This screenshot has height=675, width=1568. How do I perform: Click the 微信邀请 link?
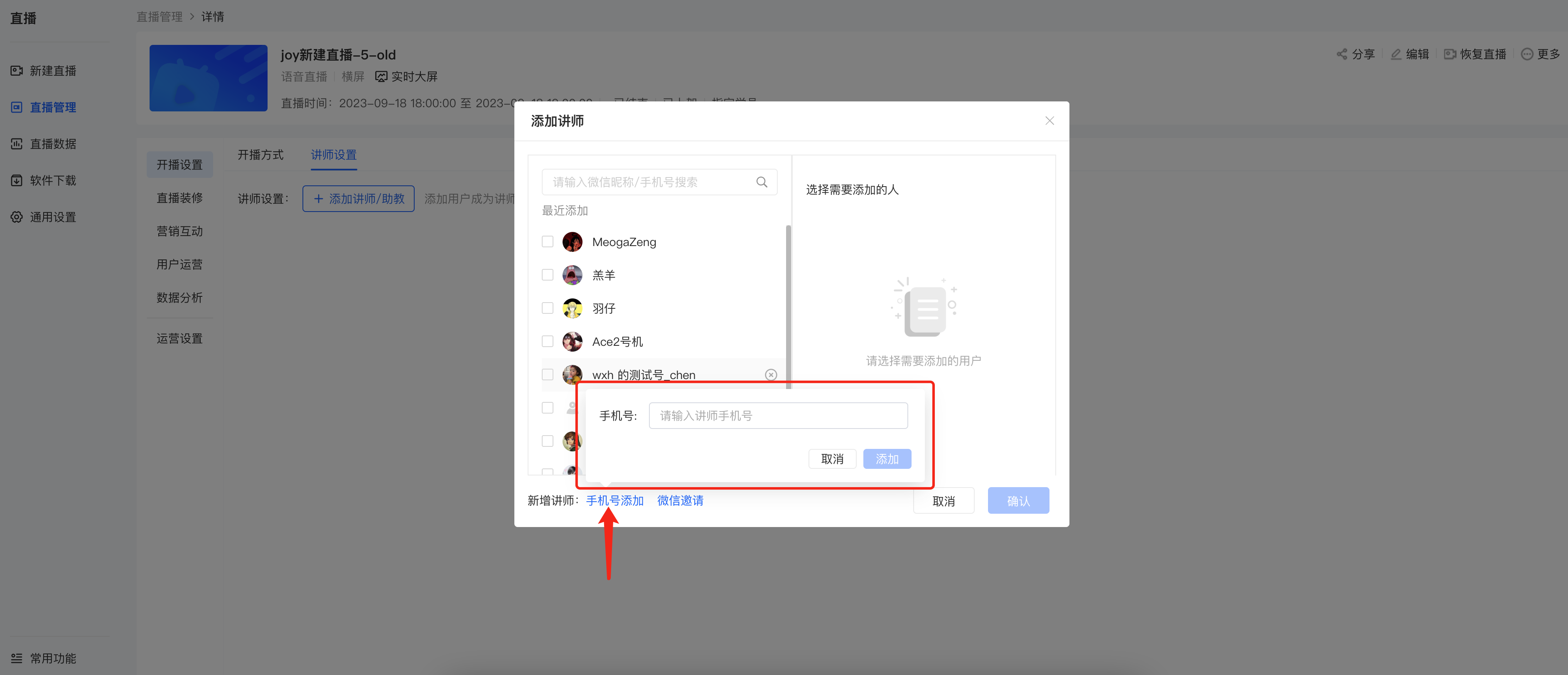[x=680, y=501]
